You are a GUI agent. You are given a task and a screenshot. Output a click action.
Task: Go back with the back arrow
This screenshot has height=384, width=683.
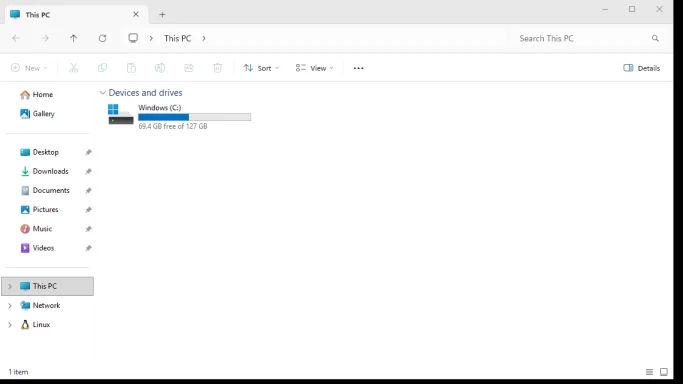click(16, 38)
